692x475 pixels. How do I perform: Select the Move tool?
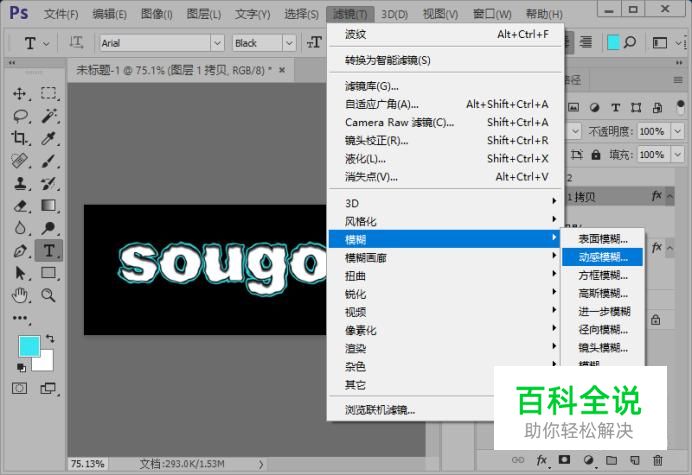click(20, 94)
